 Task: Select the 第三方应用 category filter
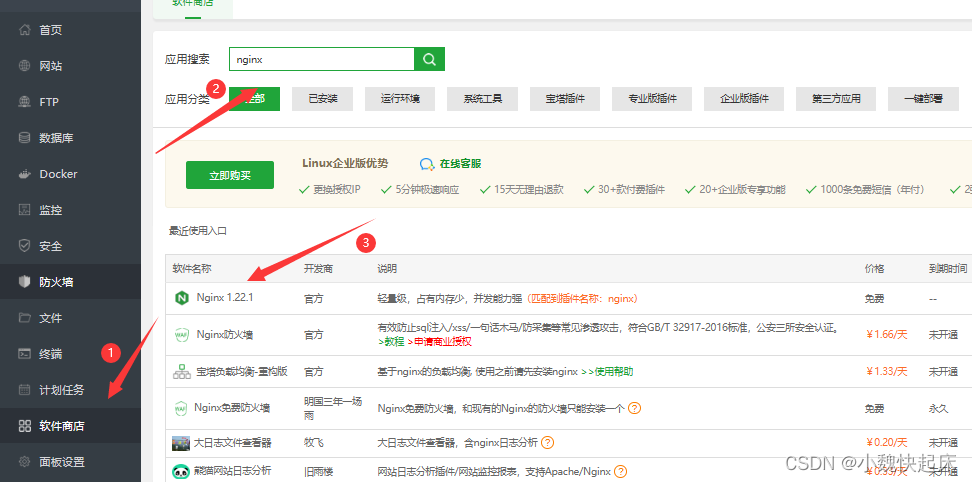tap(836, 99)
